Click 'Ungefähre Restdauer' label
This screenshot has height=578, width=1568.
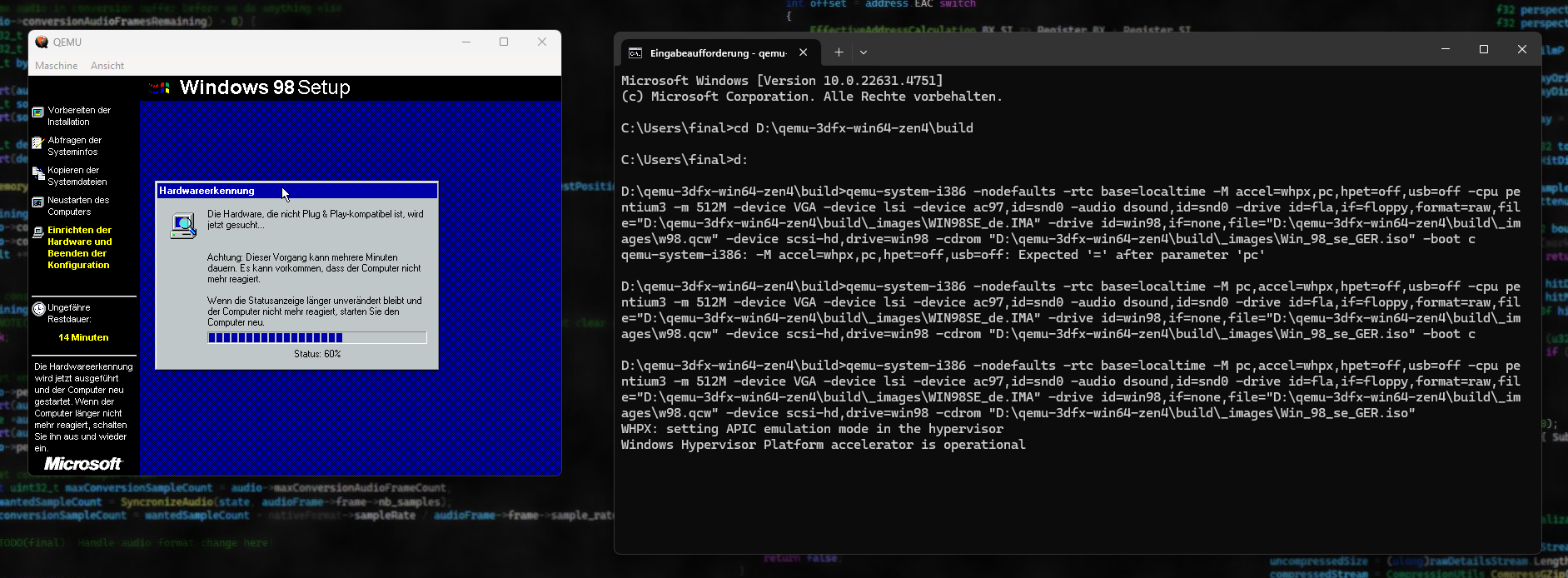69,313
